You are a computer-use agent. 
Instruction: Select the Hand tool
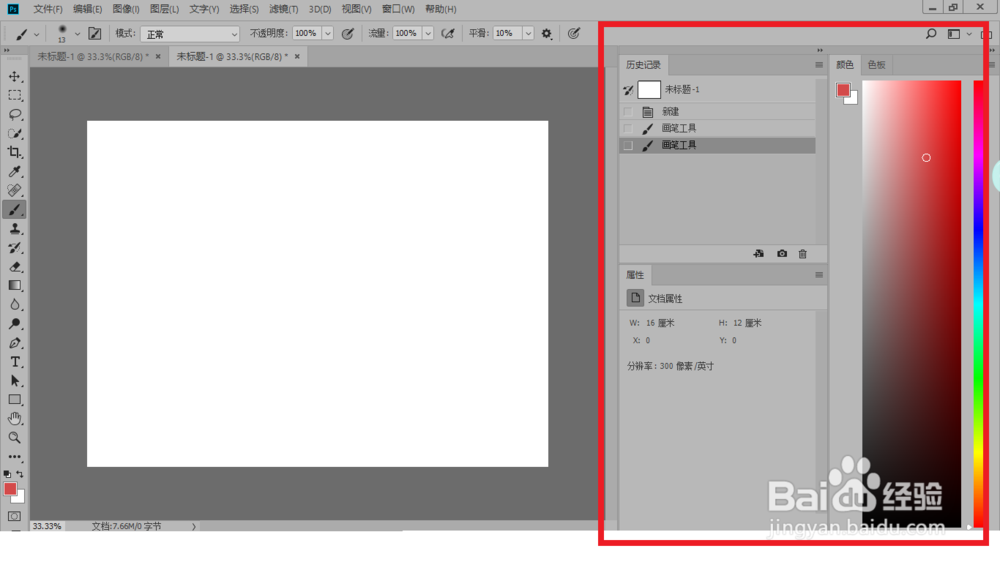point(14,418)
